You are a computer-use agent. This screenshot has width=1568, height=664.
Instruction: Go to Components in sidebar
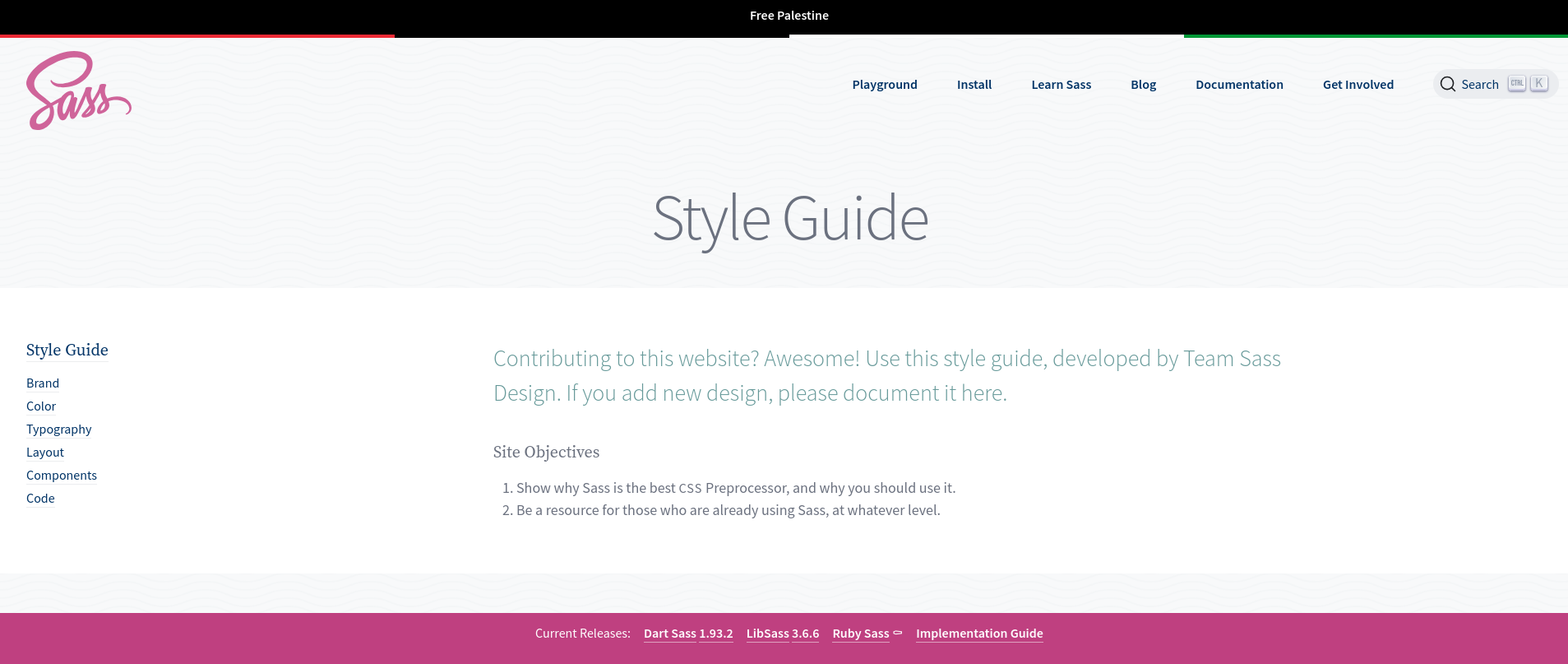[x=62, y=476]
